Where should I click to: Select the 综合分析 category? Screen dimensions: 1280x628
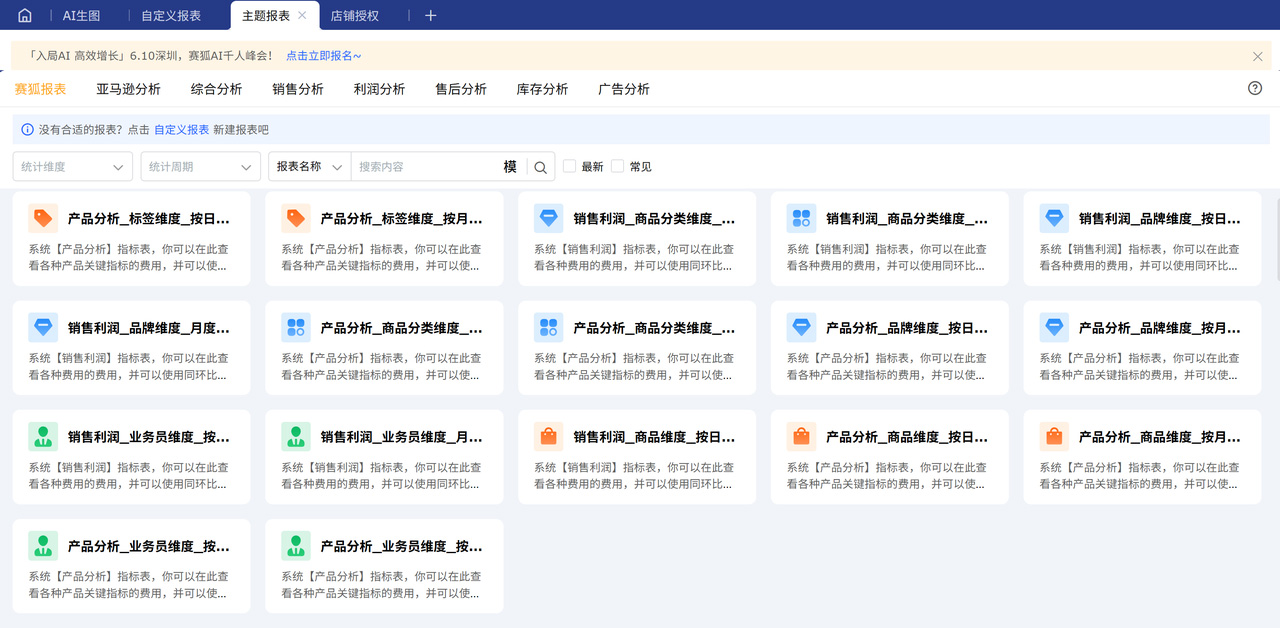click(216, 89)
